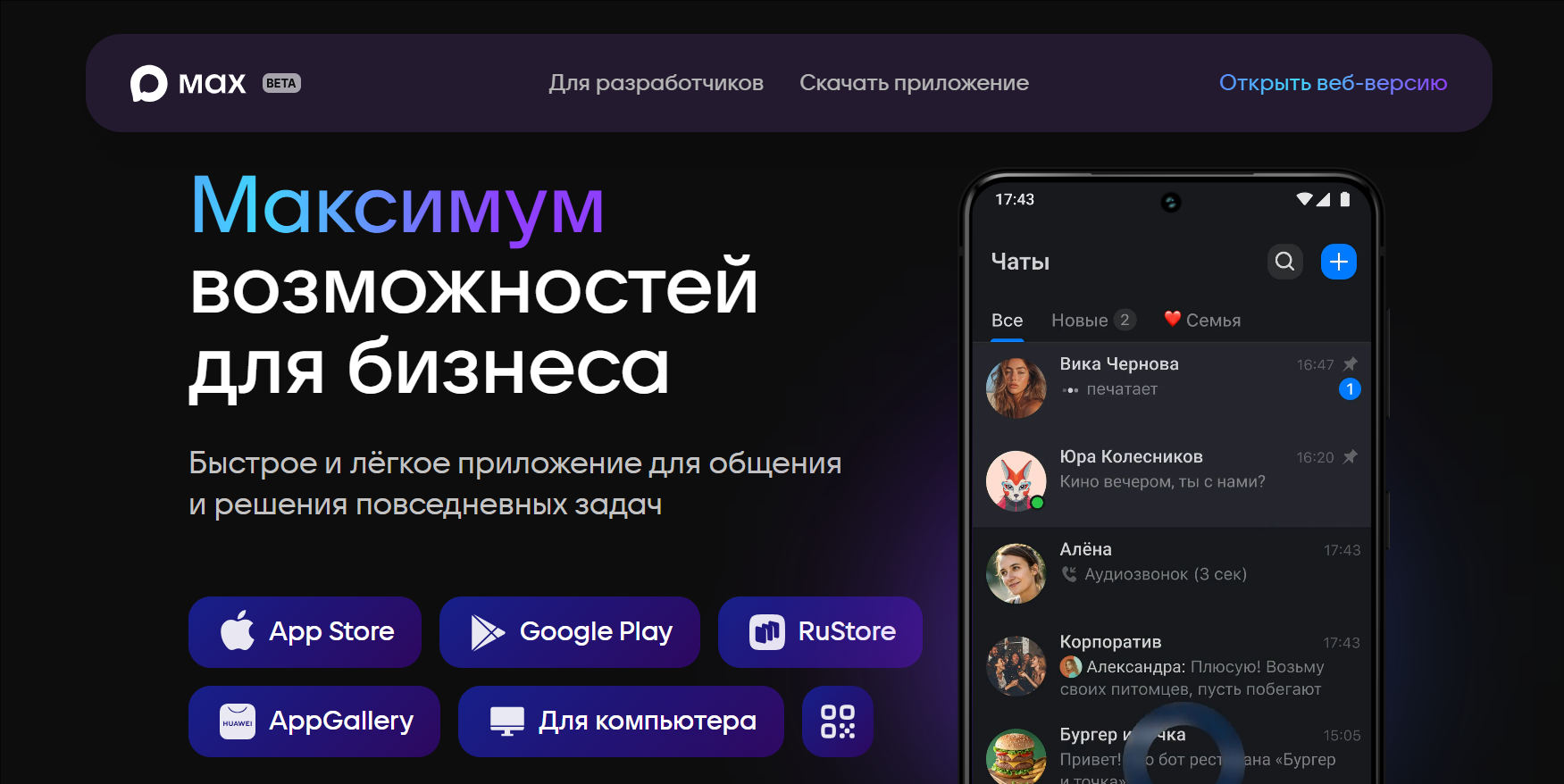The width and height of the screenshot is (1564, 784).
Task: Open Алёна's profile avatar
Action: pyautogui.click(x=1016, y=573)
